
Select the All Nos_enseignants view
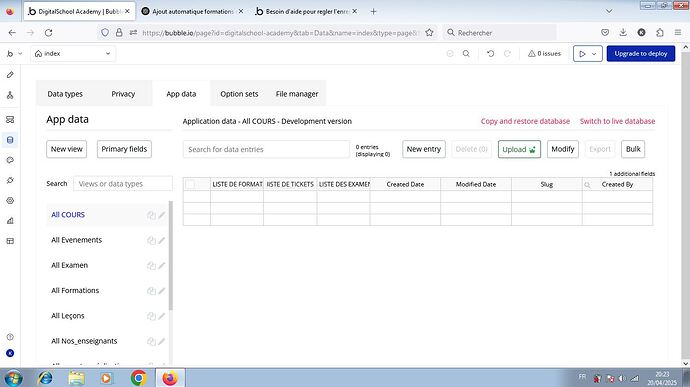(x=84, y=341)
